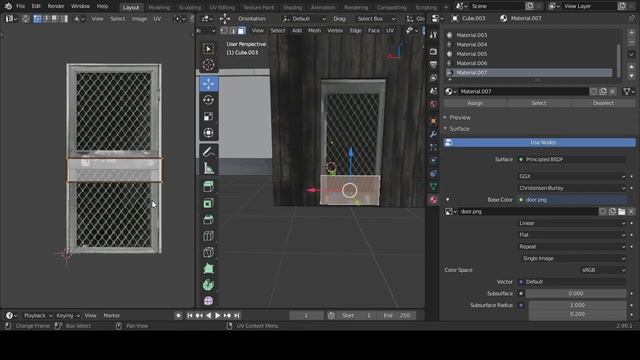640x360 pixels.
Task: Move material slot down
Action: tap(631, 76)
